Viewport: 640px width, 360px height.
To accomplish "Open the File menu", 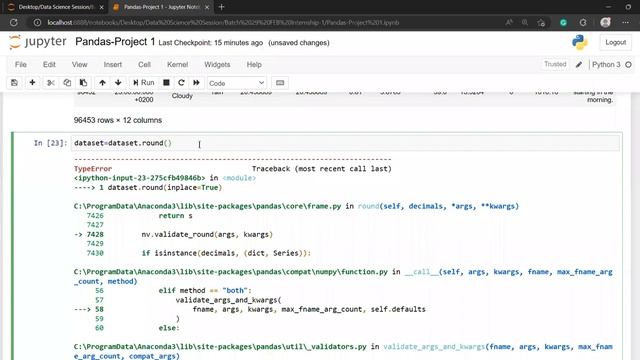I will point(21,64).
